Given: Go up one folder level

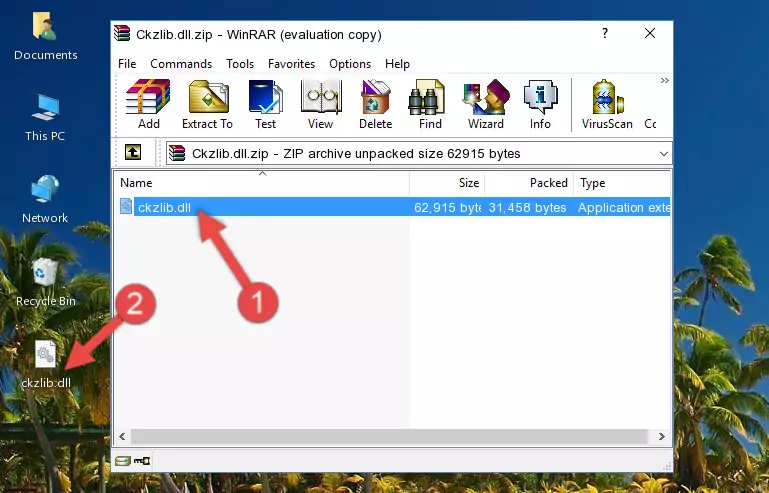Looking at the screenshot, I should pos(133,153).
